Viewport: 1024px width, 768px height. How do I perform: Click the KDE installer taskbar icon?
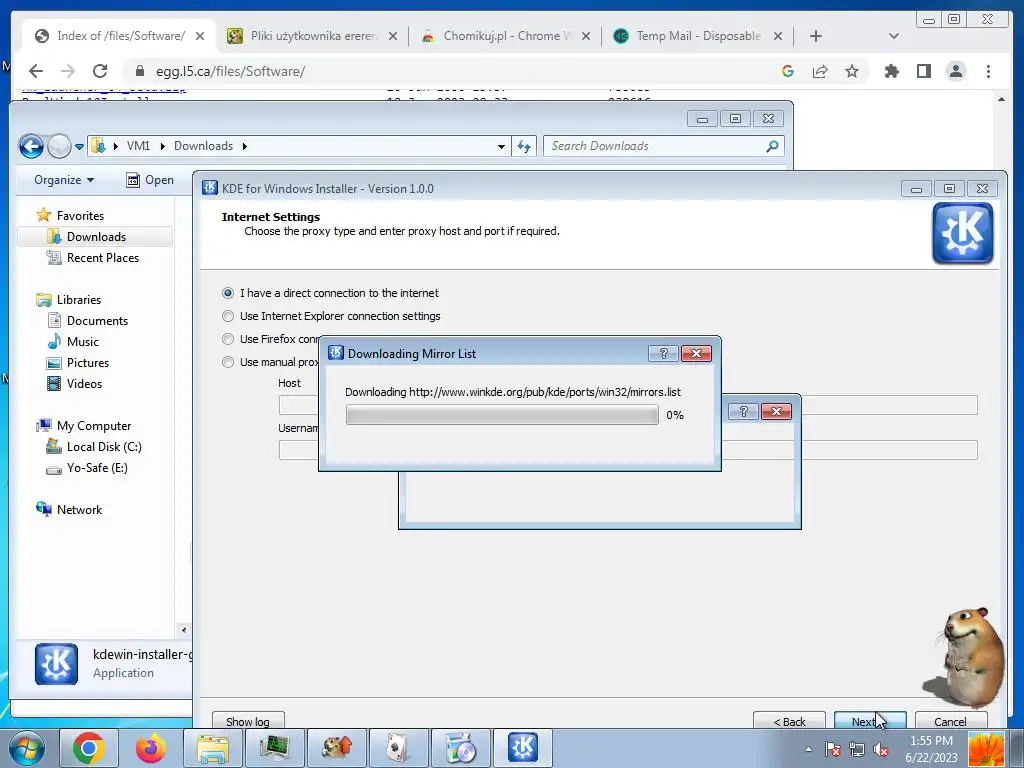[523, 748]
